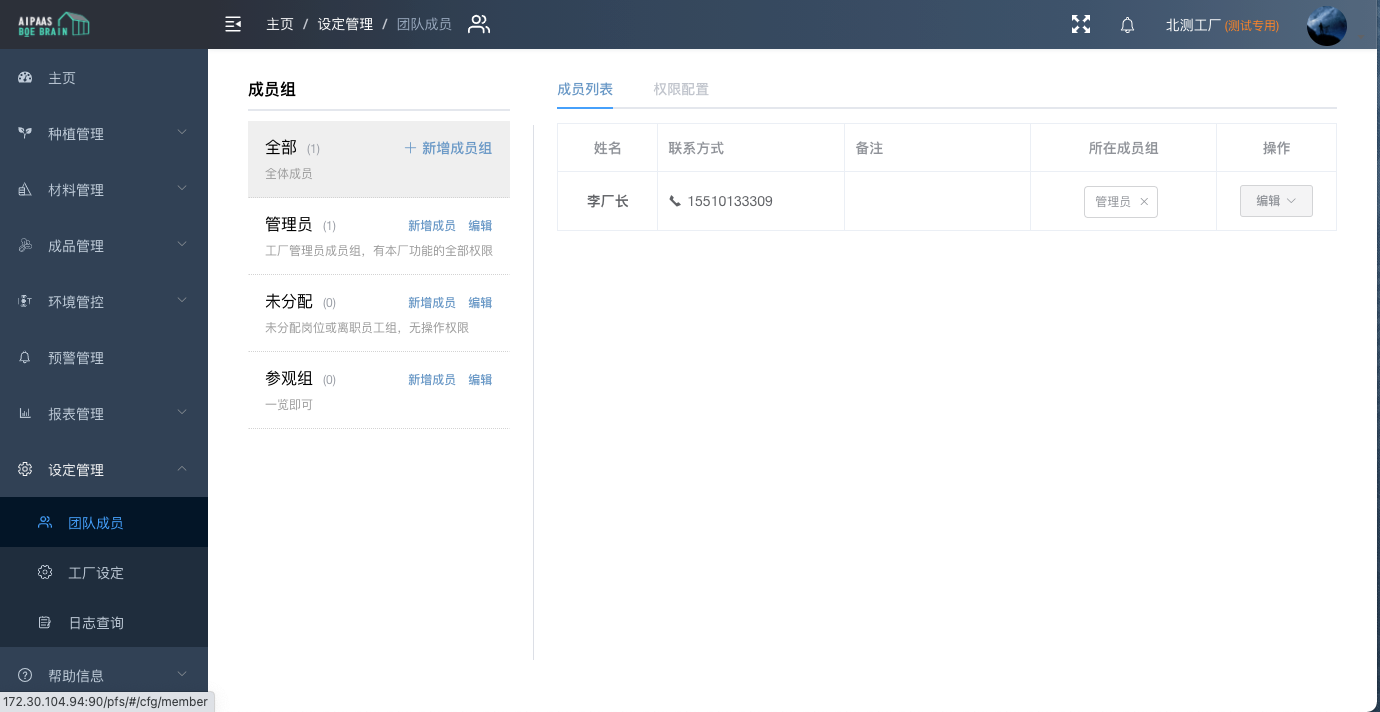Open the 编辑 dropdown for 李厂长
The image size is (1380, 712).
(1276, 201)
